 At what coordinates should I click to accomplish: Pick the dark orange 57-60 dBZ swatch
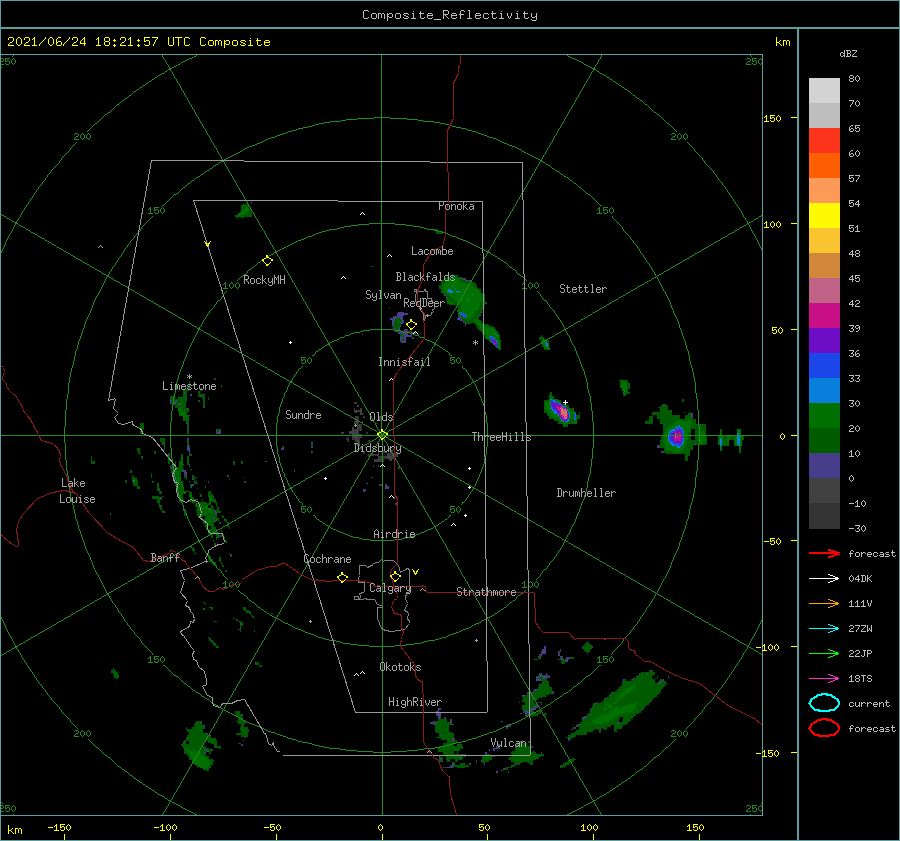coord(824,166)
